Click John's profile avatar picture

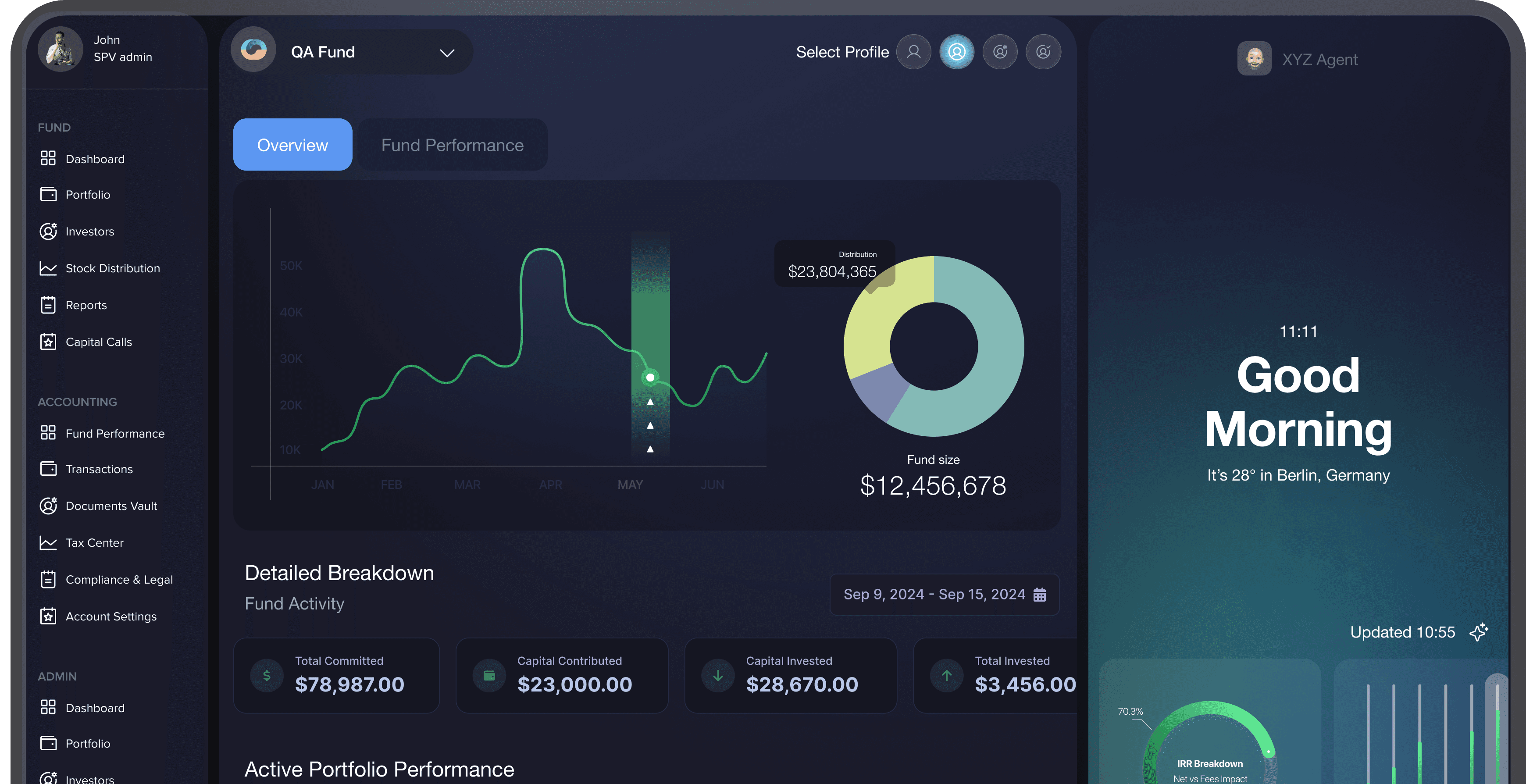click(x=61, y=49)
